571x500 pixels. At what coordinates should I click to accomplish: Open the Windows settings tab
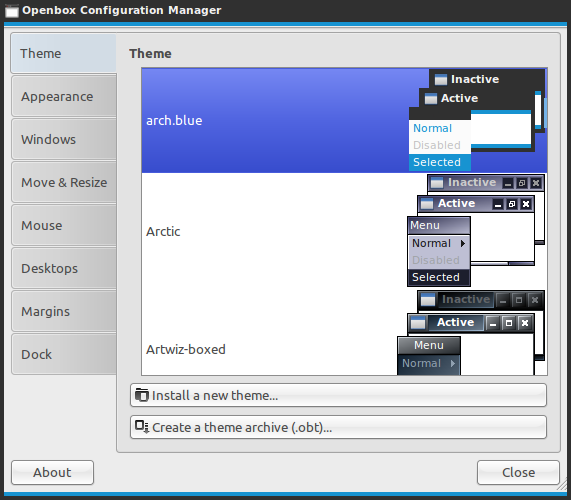click(x=64, y=139)
